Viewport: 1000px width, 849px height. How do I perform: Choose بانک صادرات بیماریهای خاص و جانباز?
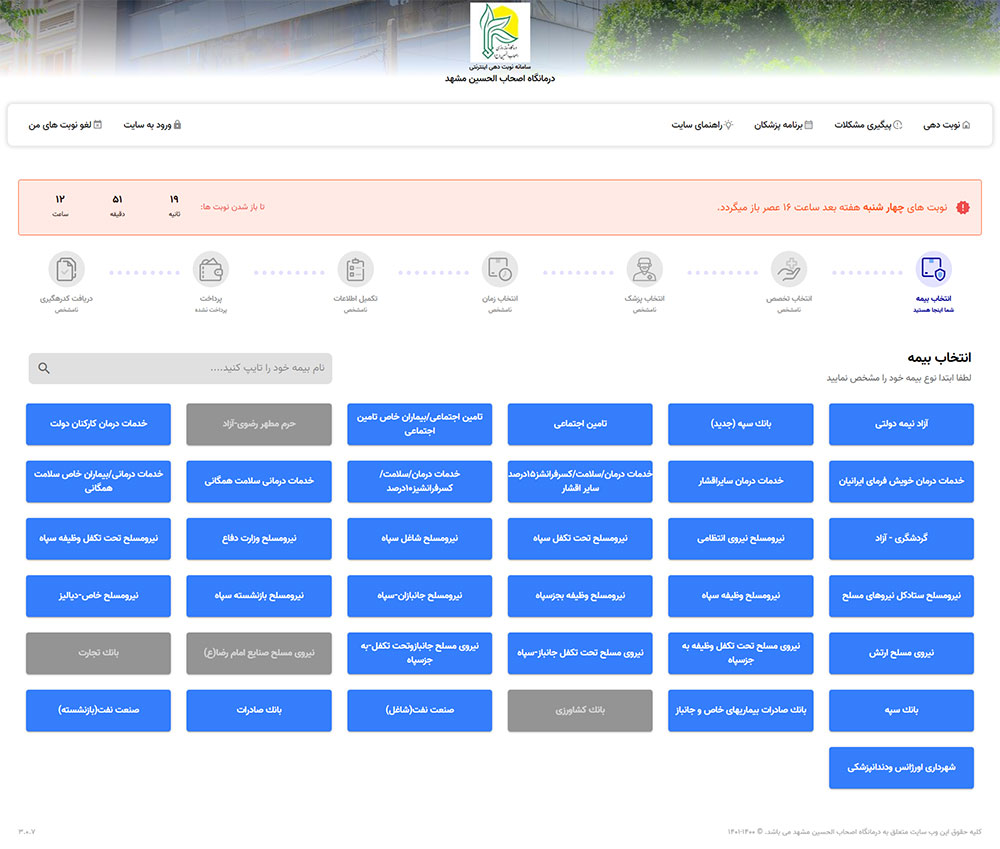pyautogui.click(x=740, y=711)
